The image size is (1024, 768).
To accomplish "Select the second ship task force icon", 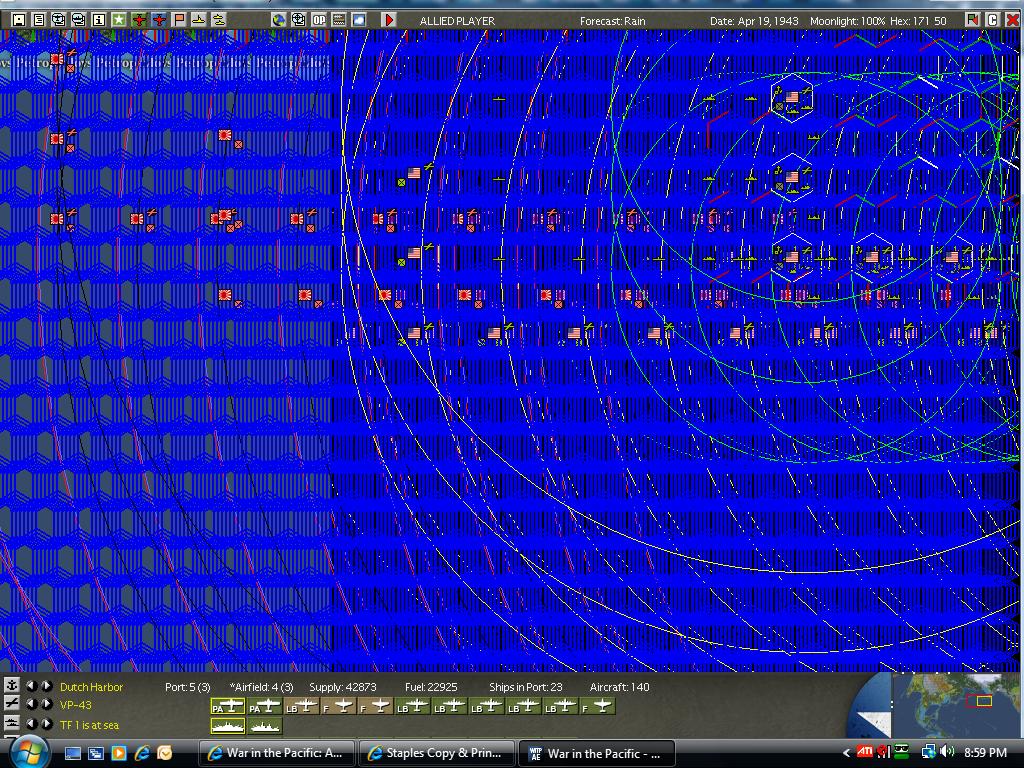I will coord(264,726).
